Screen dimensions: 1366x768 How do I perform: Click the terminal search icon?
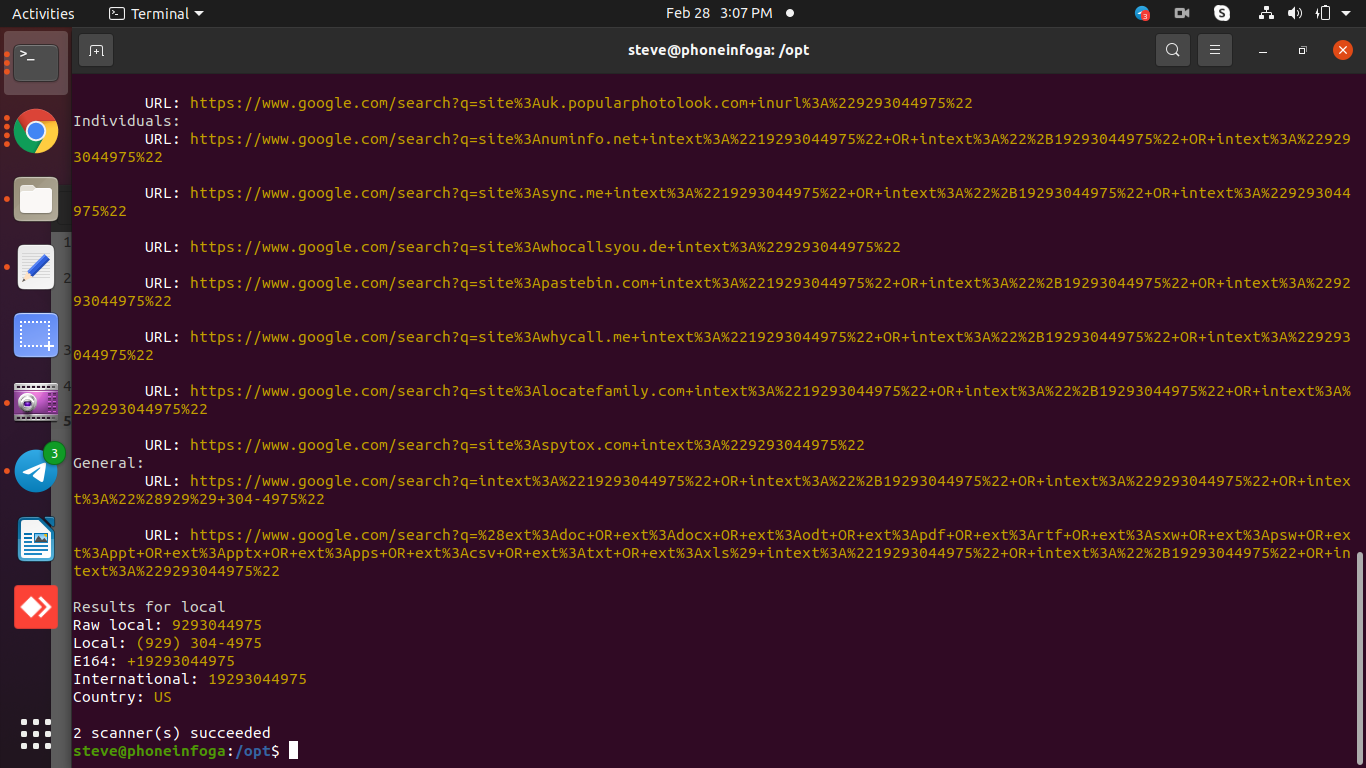coord(1173,50)
